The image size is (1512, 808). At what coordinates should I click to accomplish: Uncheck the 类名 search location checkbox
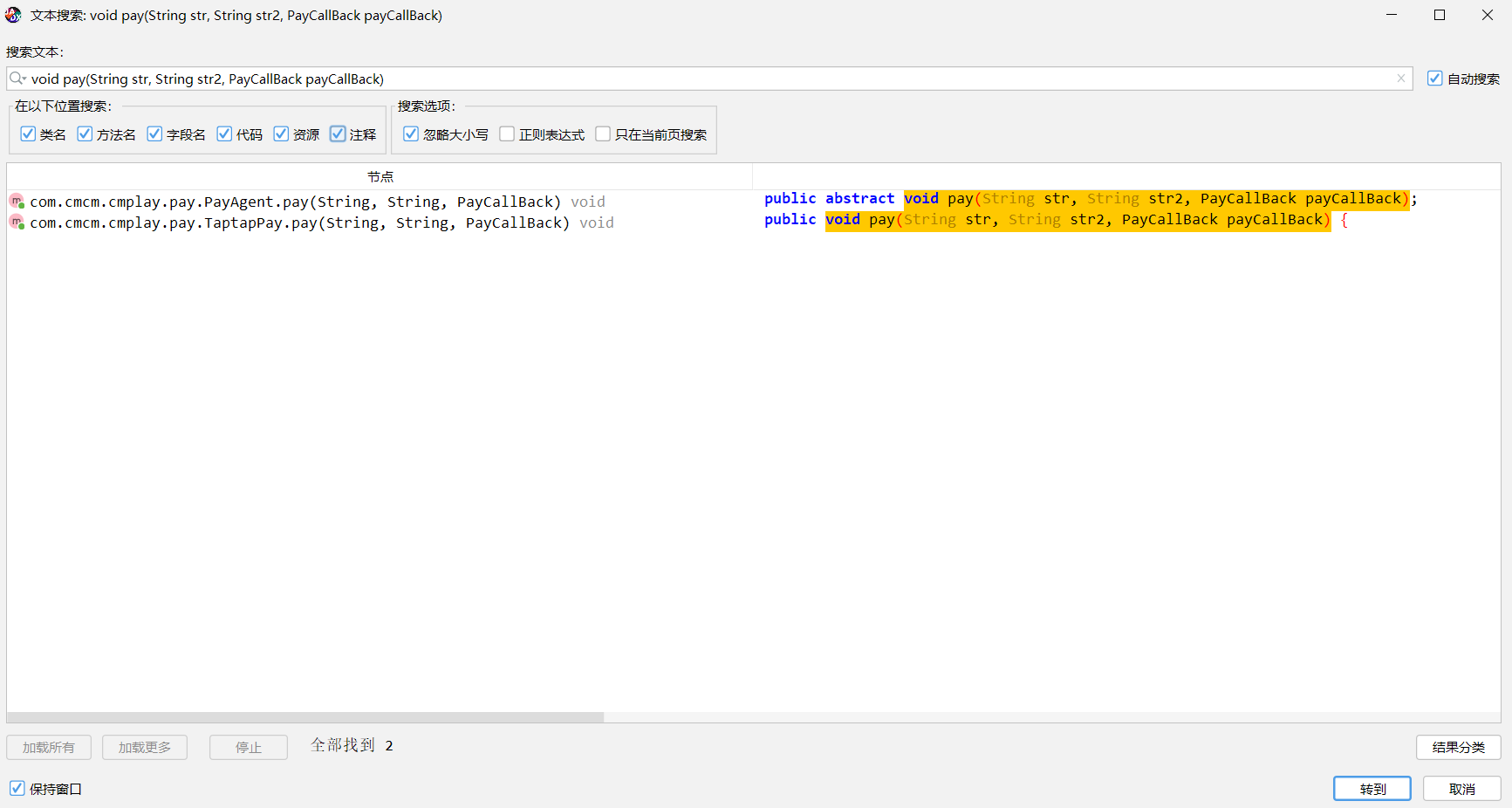click(28, 134)
